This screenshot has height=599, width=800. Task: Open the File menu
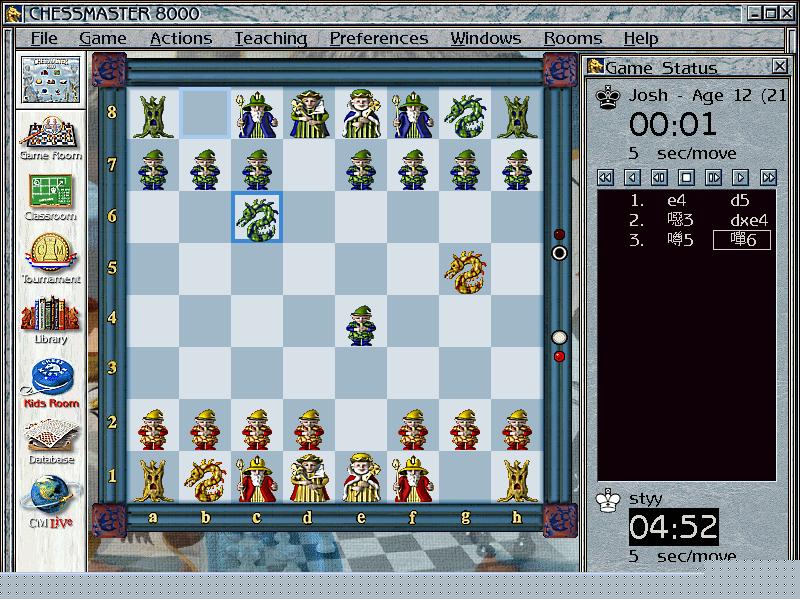44,38
